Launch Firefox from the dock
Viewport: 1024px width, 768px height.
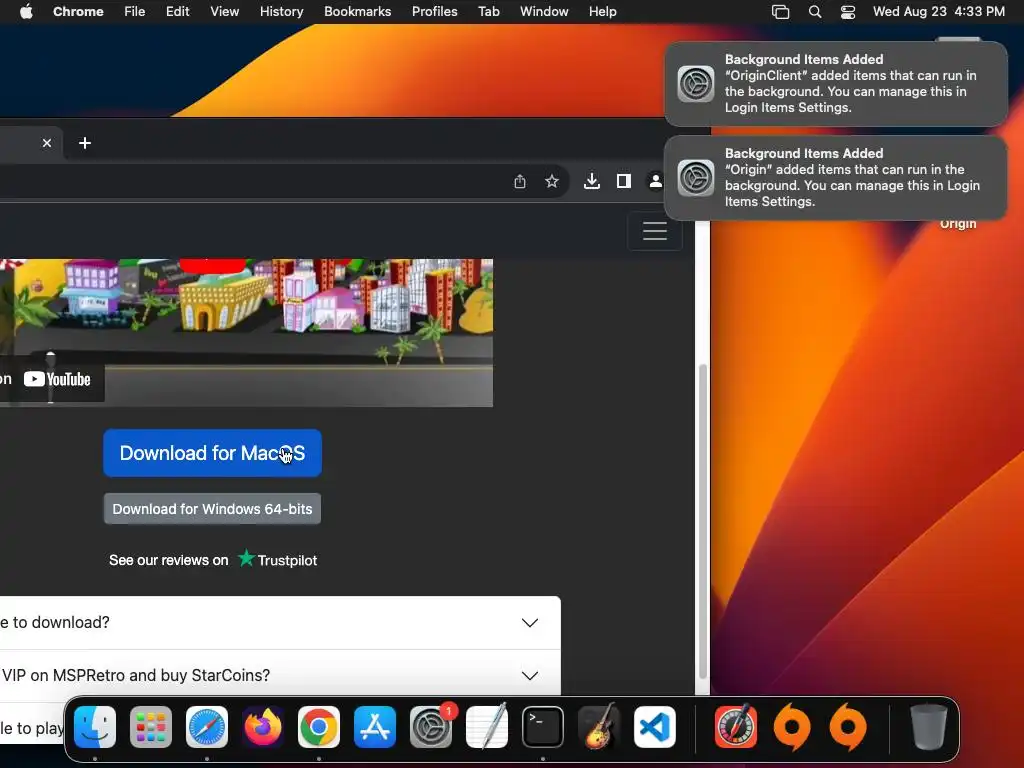[263, 727]
